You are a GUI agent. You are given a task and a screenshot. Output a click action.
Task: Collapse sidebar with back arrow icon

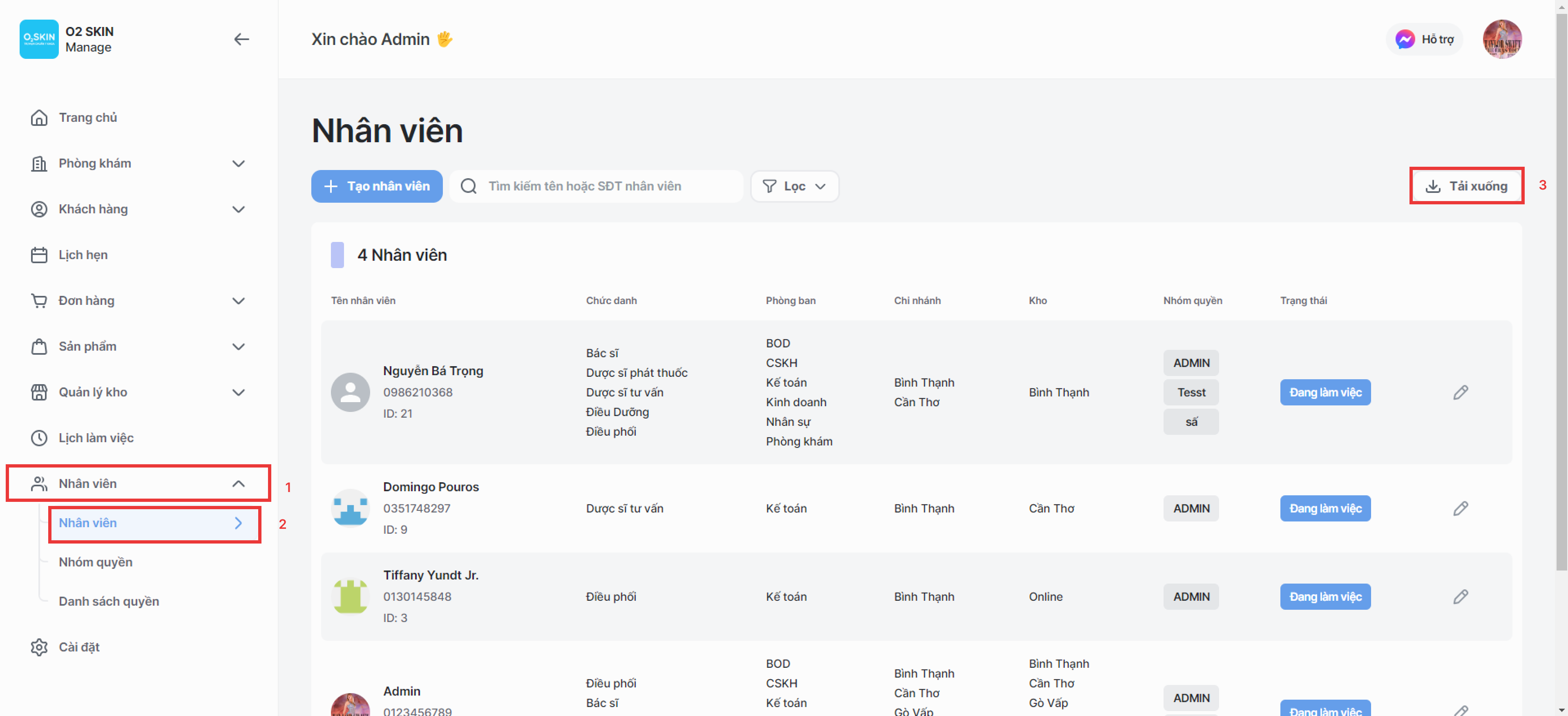241,40
